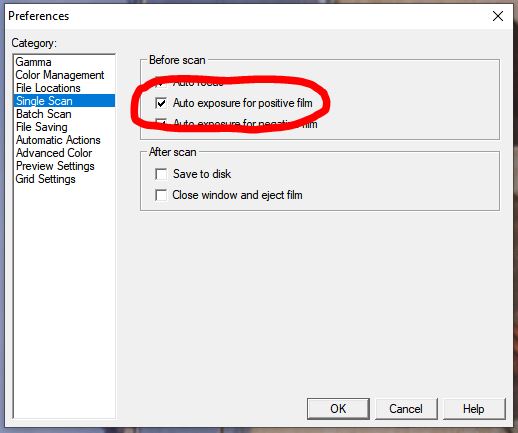This screenshot has height=433, width=518.
Task: Select File Saving category
Action: click(42, 127)
